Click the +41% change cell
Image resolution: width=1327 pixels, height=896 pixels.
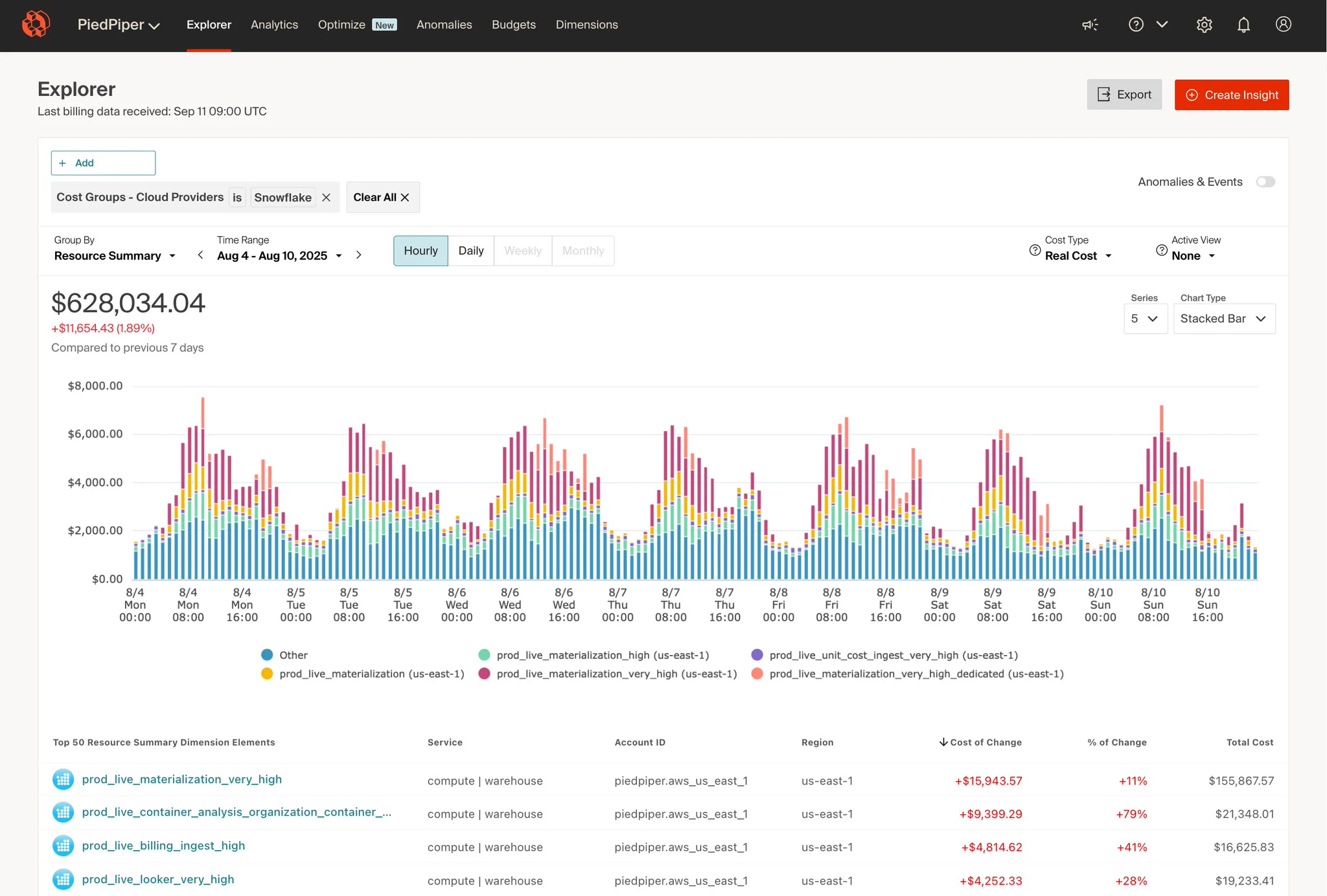[1131, 847]
